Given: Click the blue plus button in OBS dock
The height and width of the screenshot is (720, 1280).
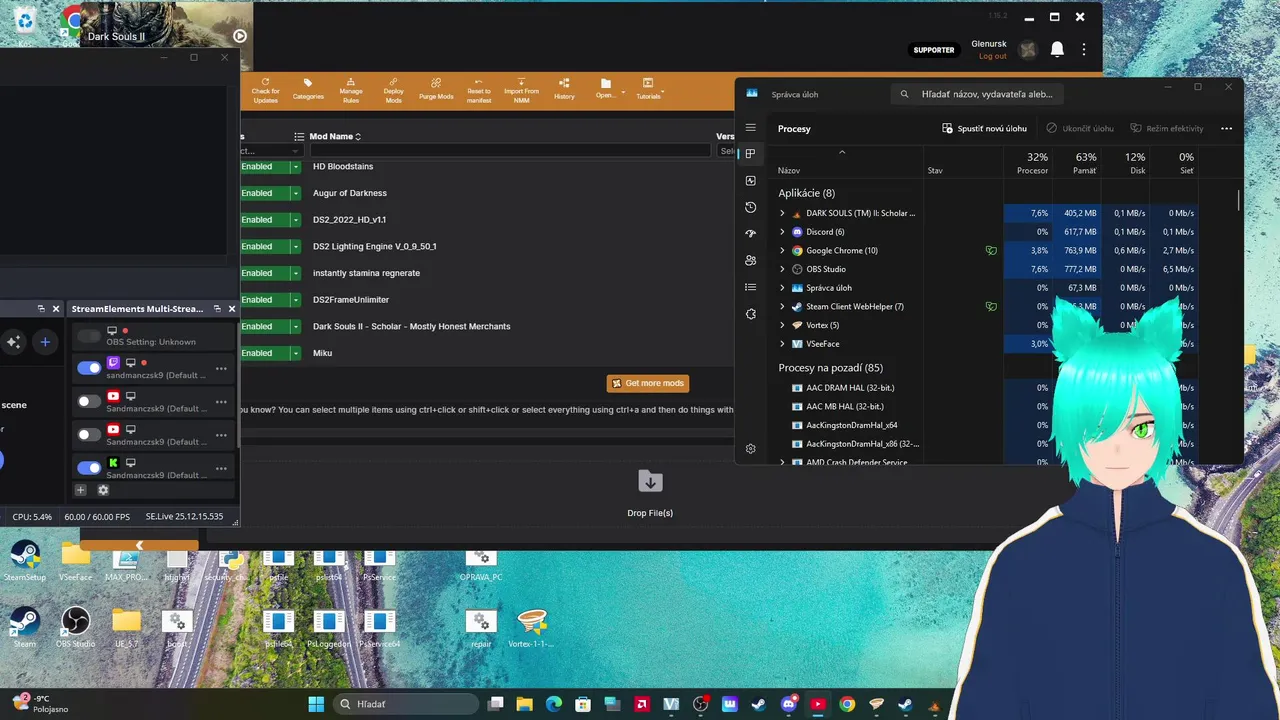Looking at the screenshot, I should coord(45,342).
